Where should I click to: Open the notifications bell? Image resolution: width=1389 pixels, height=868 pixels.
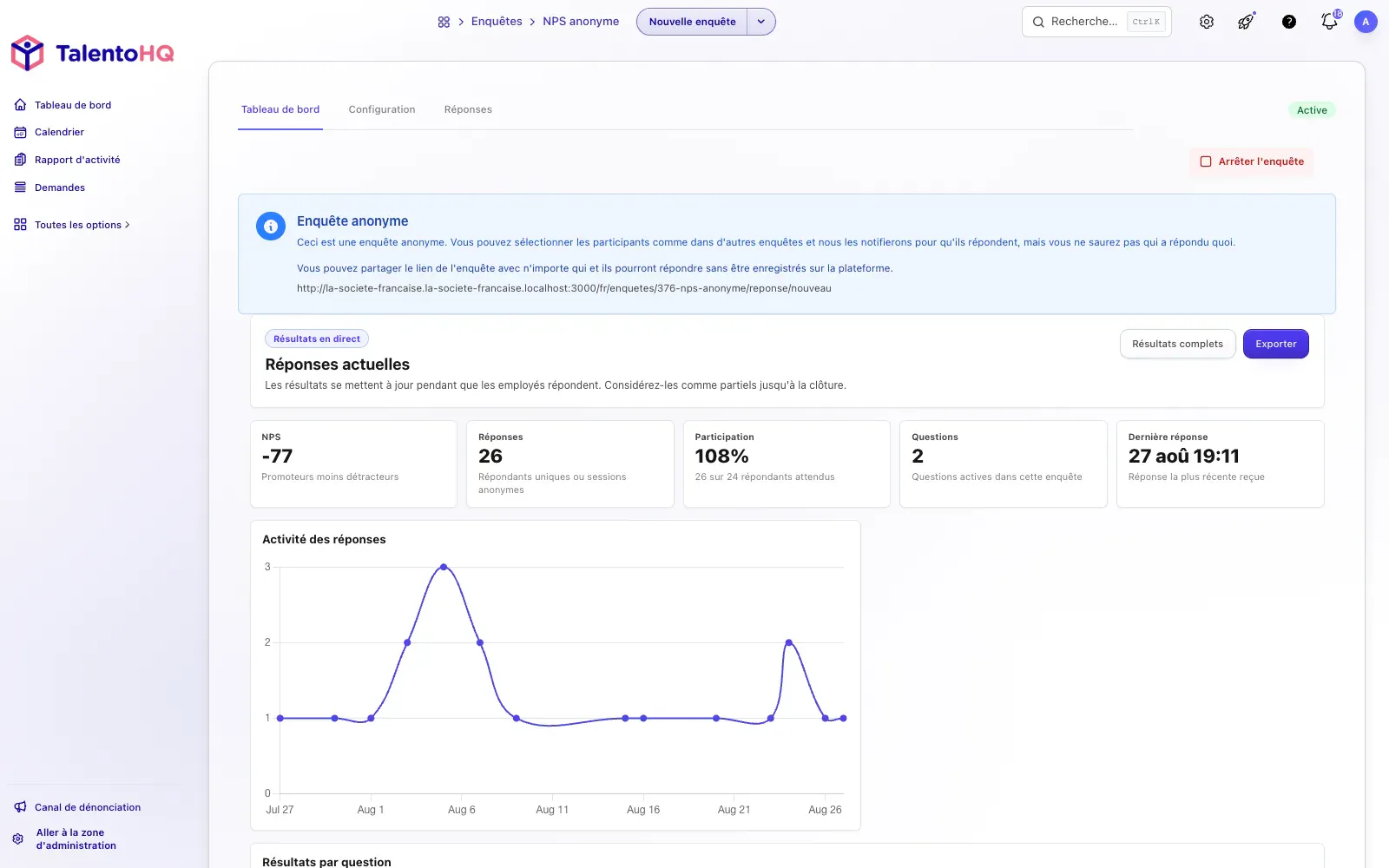coord(1329,22)
